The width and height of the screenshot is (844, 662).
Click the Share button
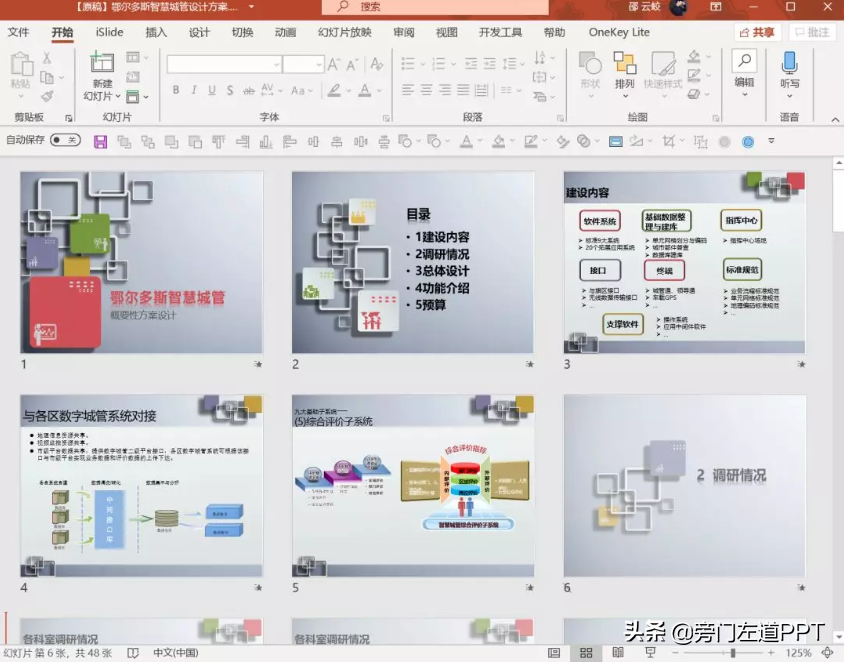tap(757, 32)
